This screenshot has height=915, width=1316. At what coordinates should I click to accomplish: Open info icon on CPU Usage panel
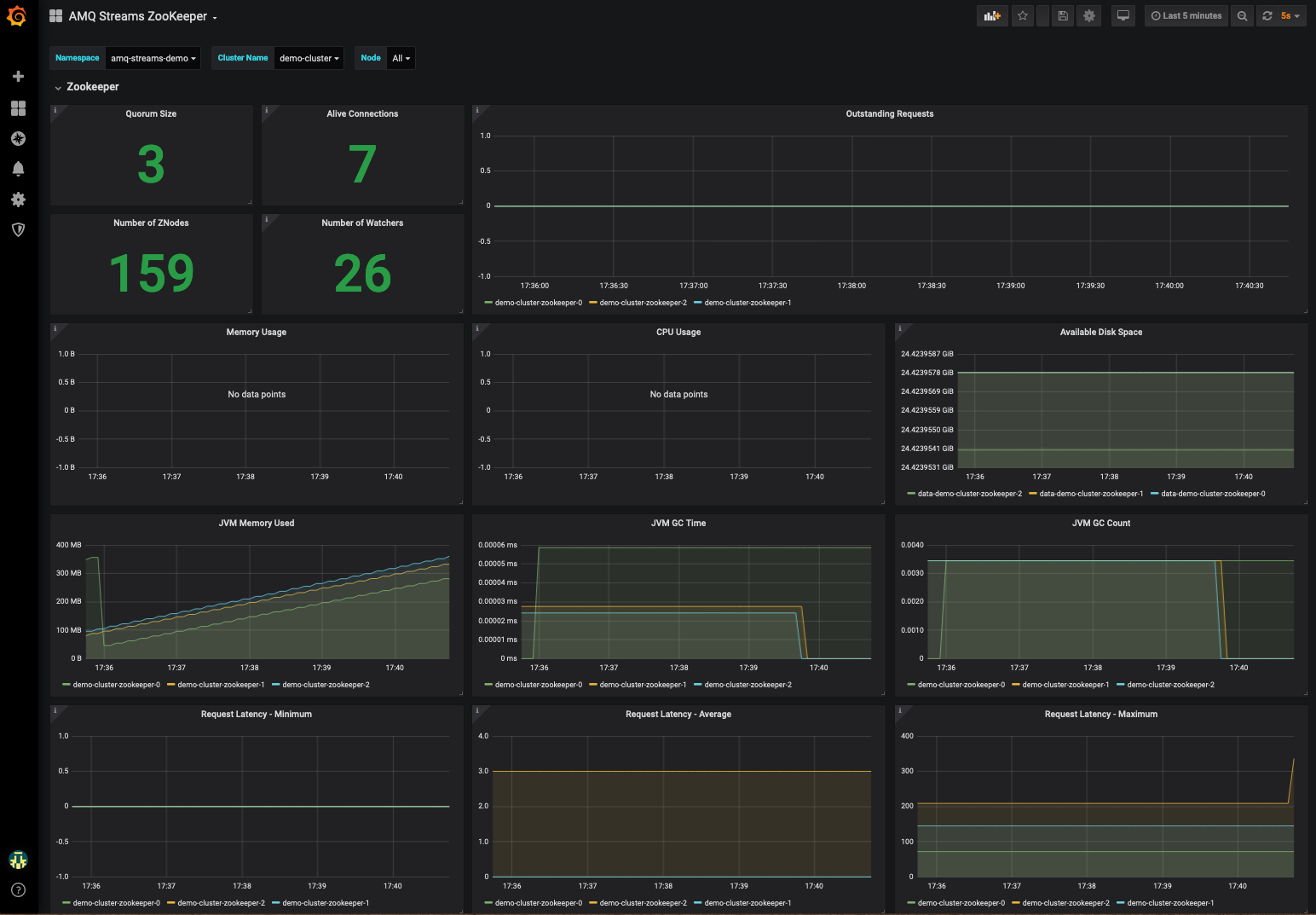click(476, 328)
